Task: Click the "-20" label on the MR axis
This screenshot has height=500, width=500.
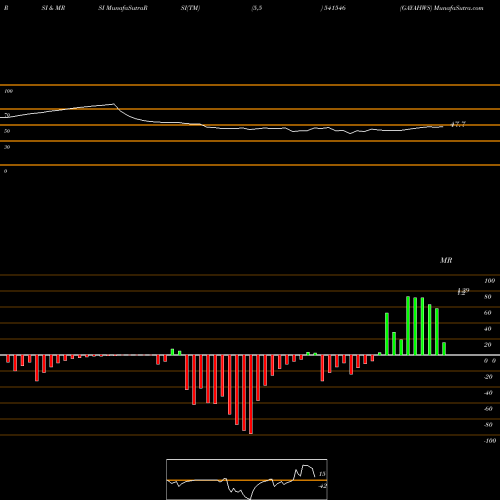Action: point(488,377)
